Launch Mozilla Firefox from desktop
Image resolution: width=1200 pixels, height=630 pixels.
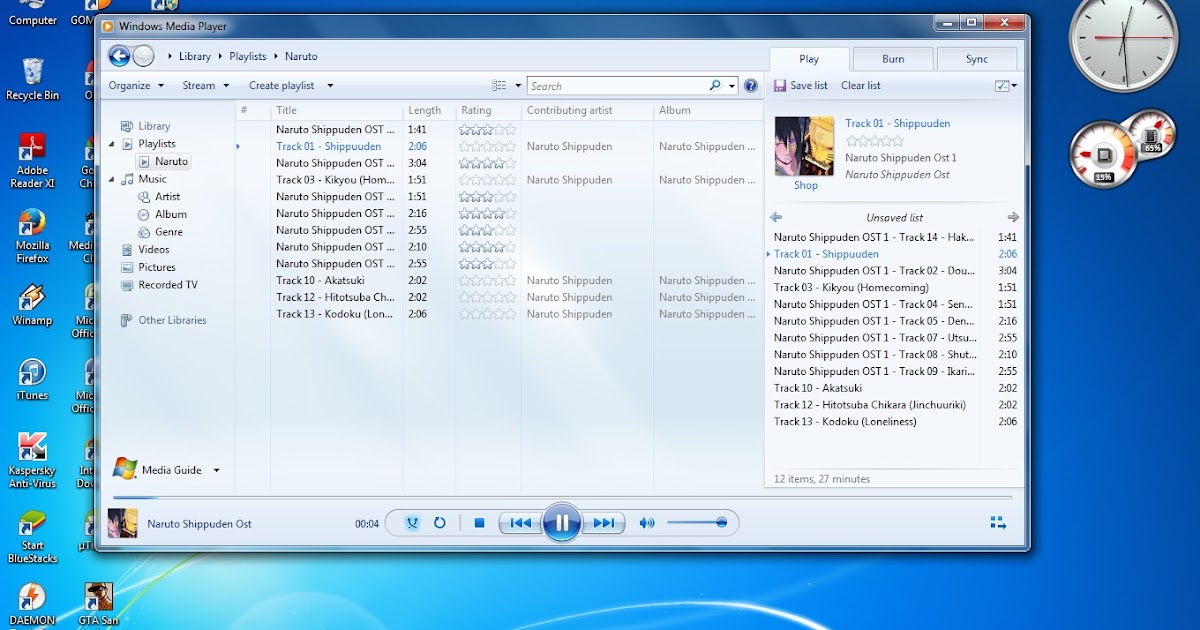(32, 236)
